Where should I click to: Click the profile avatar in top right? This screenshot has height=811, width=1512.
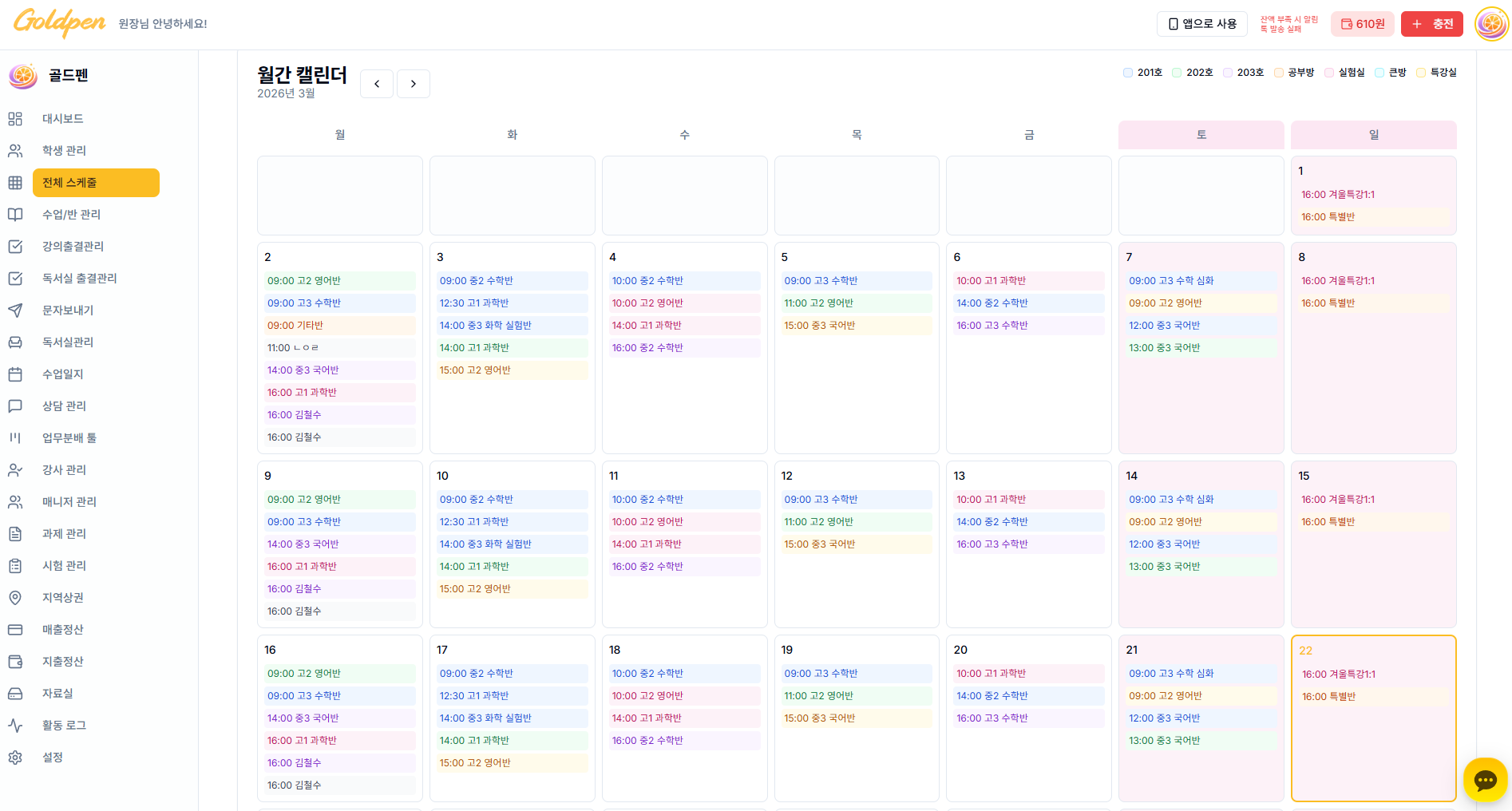1491,24
